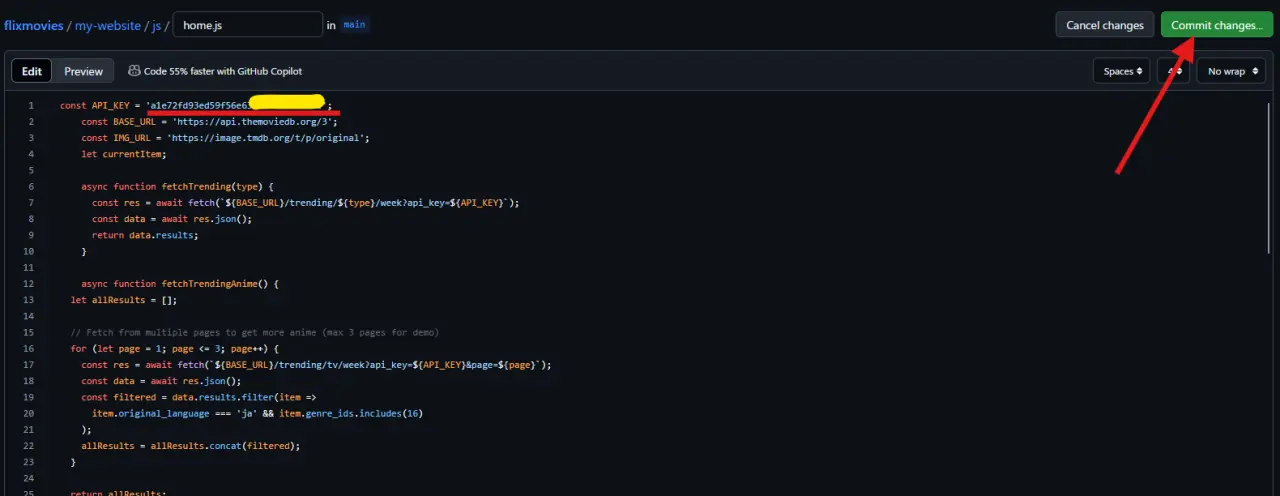
Task: Open the flixmovies owner link
Action: (33, 25)
